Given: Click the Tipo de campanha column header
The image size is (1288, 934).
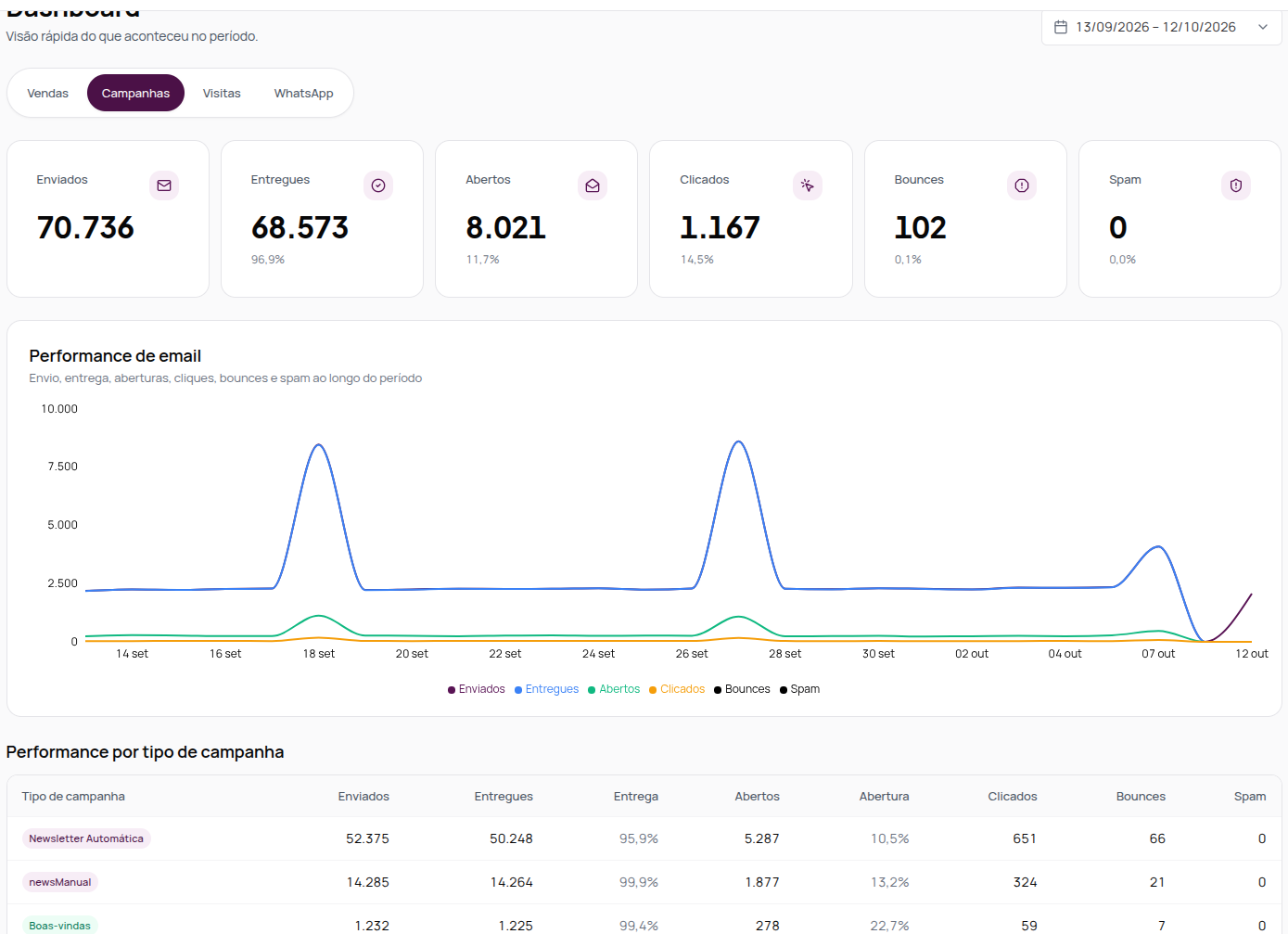Looking at the screenshot, I should [x=73, y=796].
